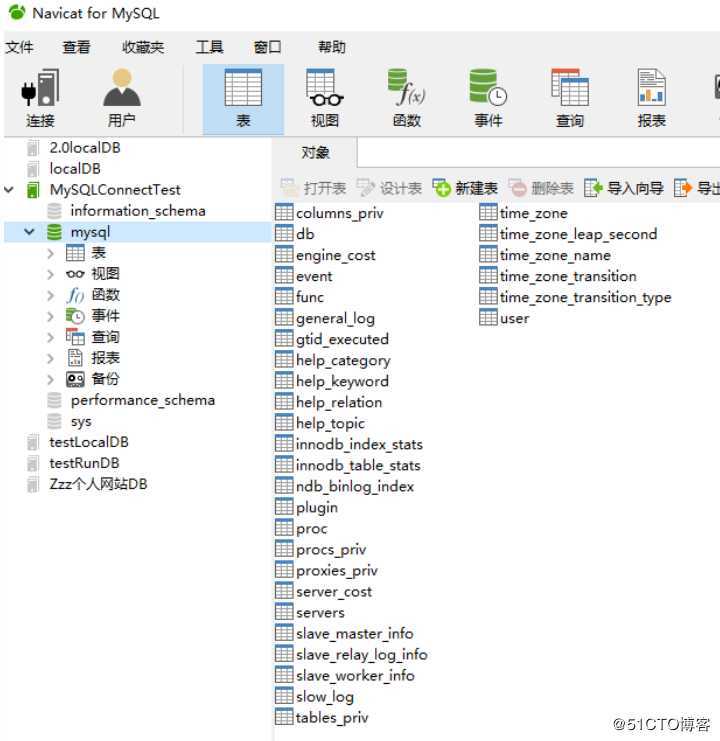
Task: Select the 事件 event toolbar icon
Action: coord(489,99)
